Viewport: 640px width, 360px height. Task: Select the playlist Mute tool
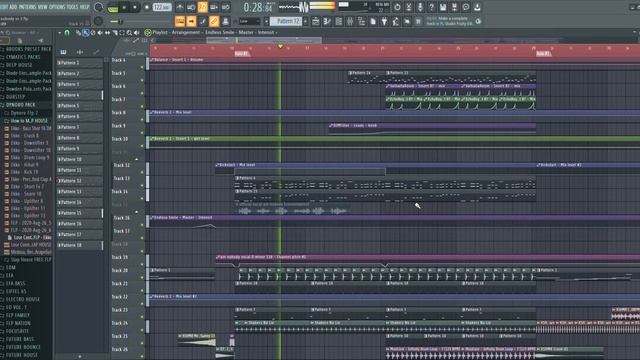click(100, 33)
